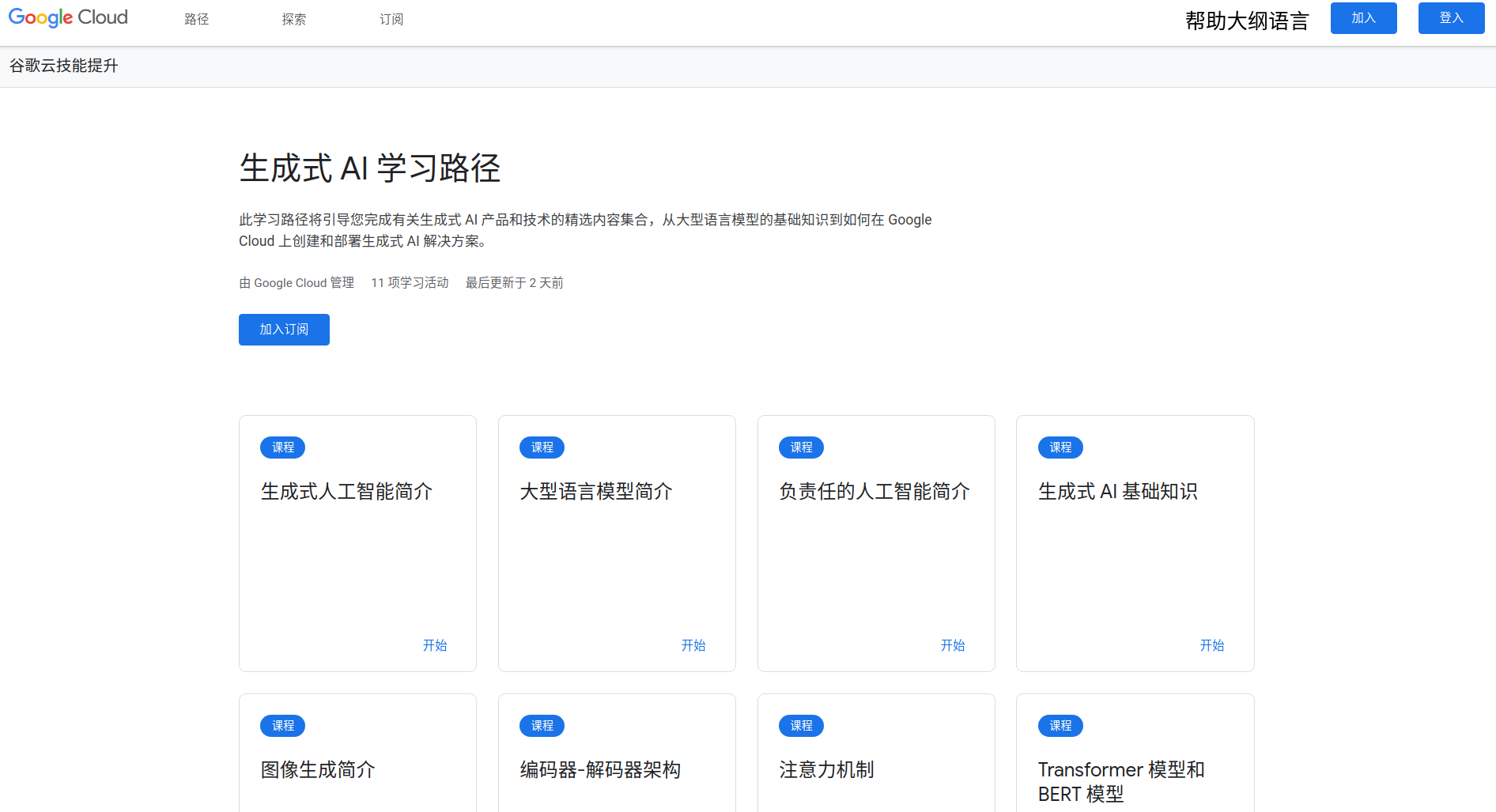This screenshot has width=1496, height=812.
Task: Click the 课程 badge on 图像生成简介 card
Action: [283, 726]
